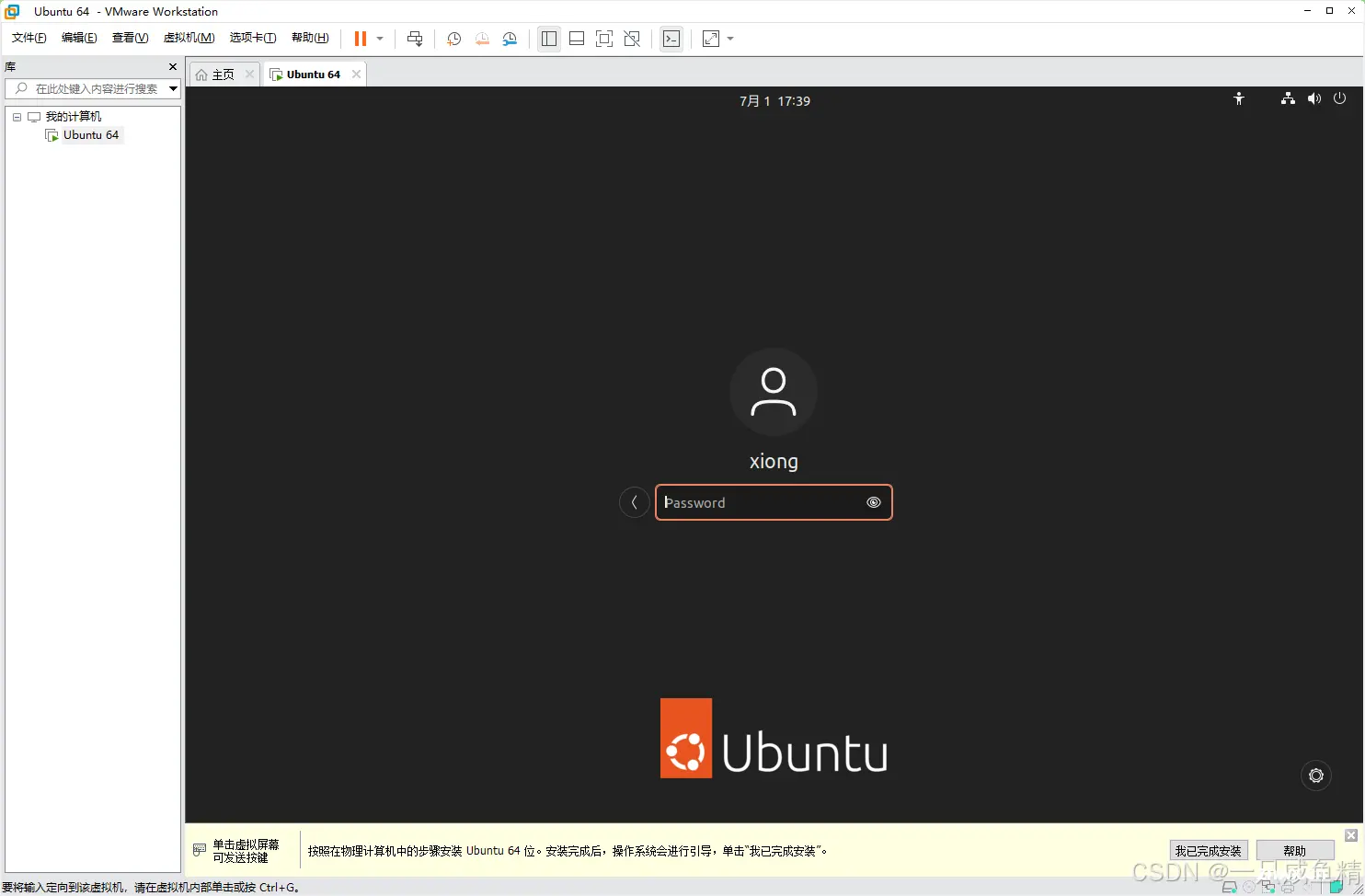This screenshot has width=1365, height=896.
Task: Open the 虚拟机(M) menu
Action: [x=189, y=38]
